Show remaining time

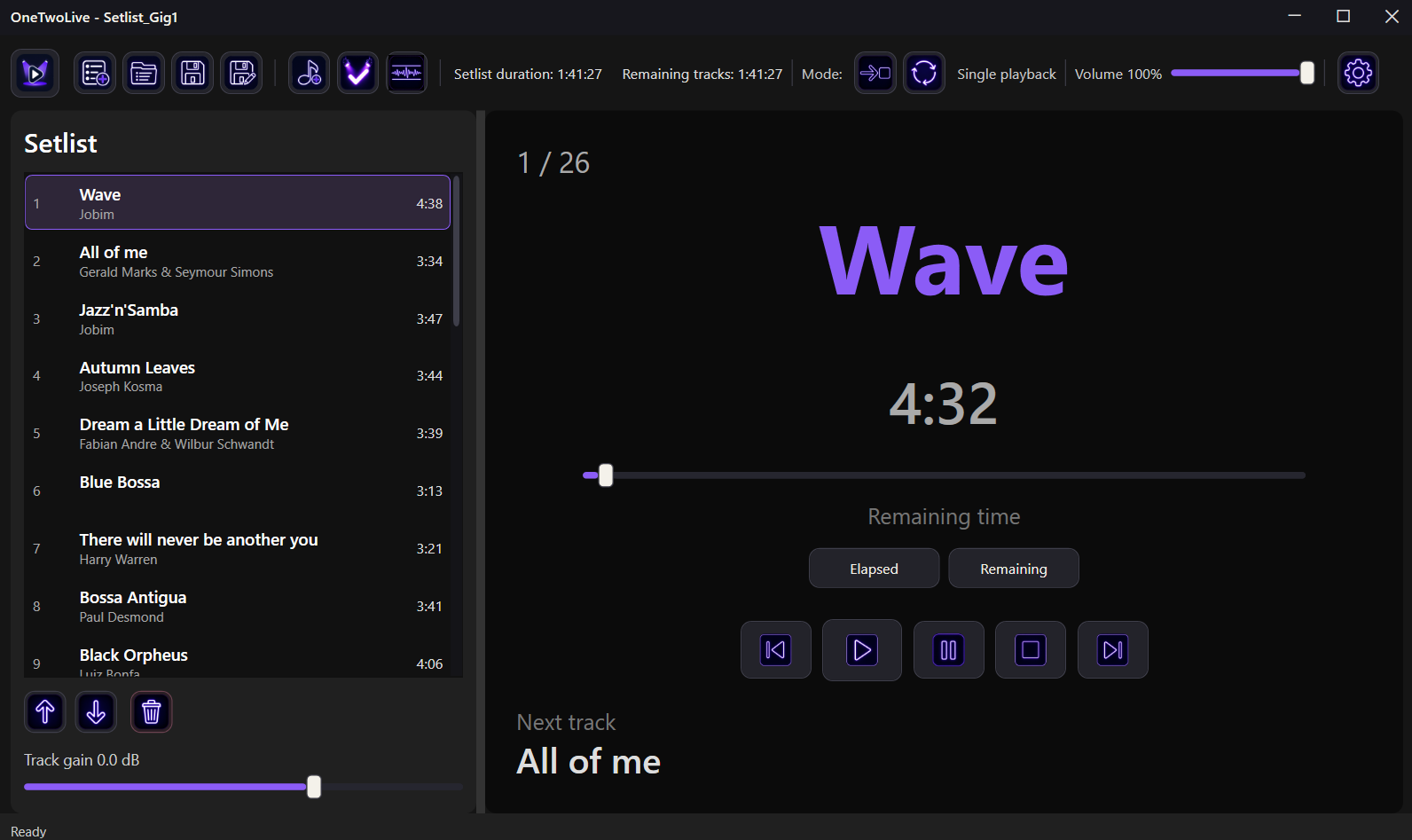click(x=1014, y=569)
